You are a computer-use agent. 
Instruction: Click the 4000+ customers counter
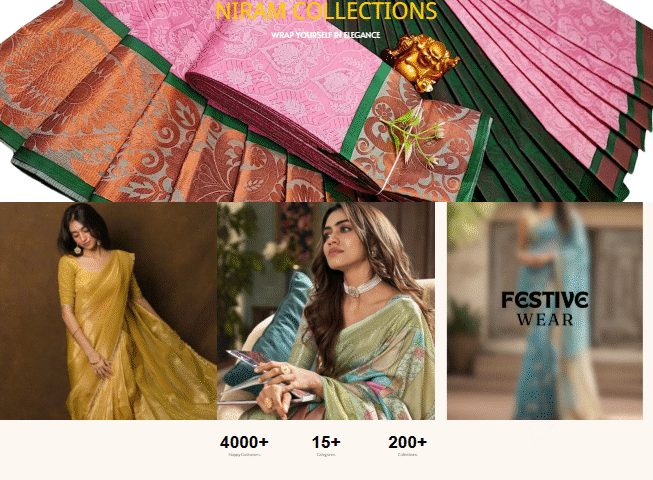244,442
